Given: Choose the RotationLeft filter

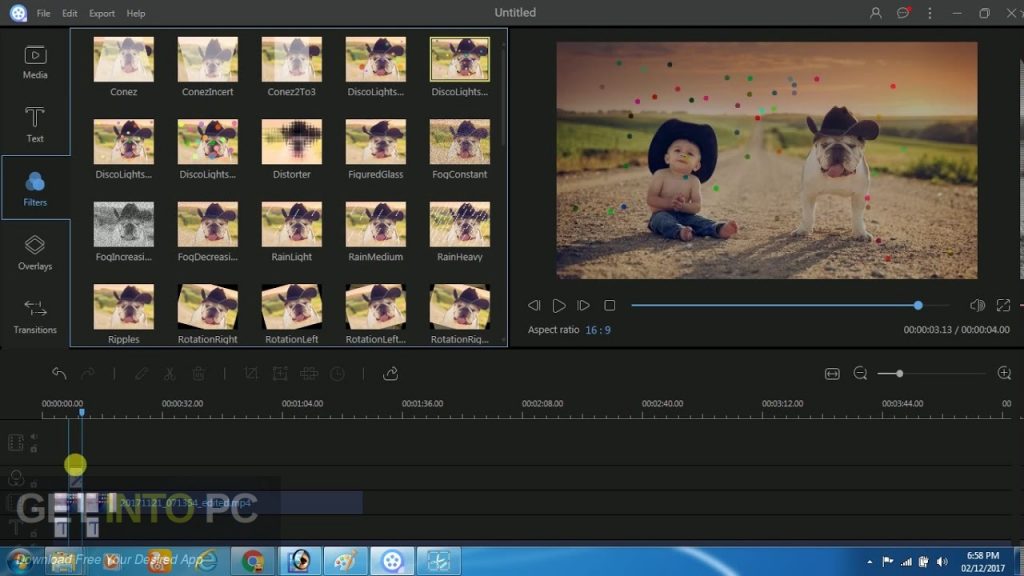Looking at the screenshot, I should (x=291, y=307).
